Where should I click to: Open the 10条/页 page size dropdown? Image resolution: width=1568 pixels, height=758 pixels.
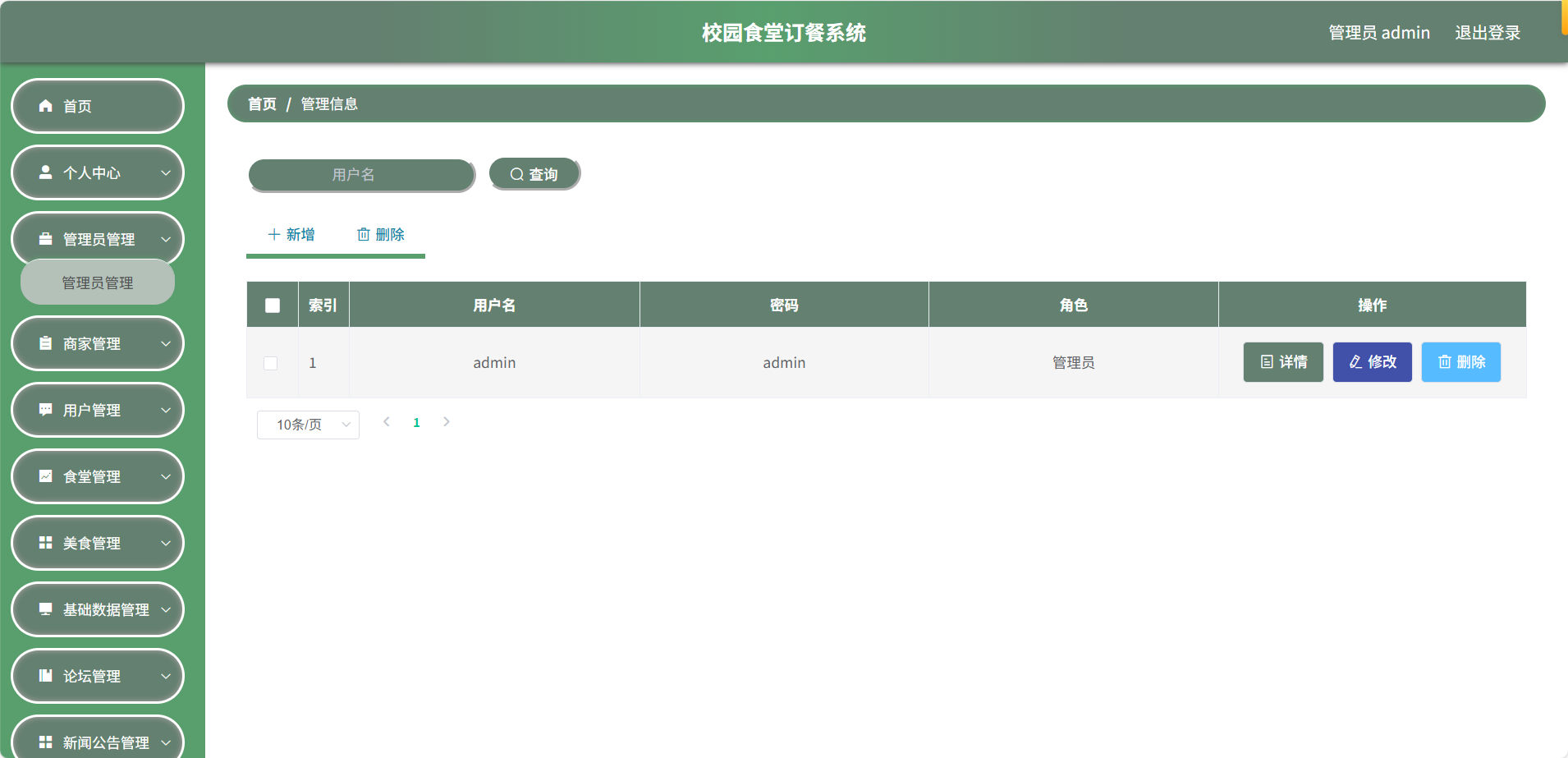point(308,425)
